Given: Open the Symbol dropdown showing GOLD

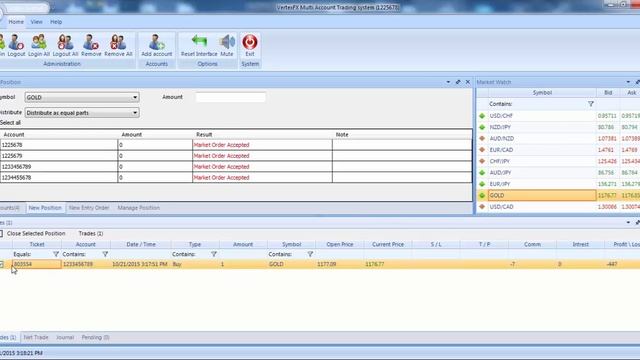Looking at the screenshot, I should coord(82,97).
